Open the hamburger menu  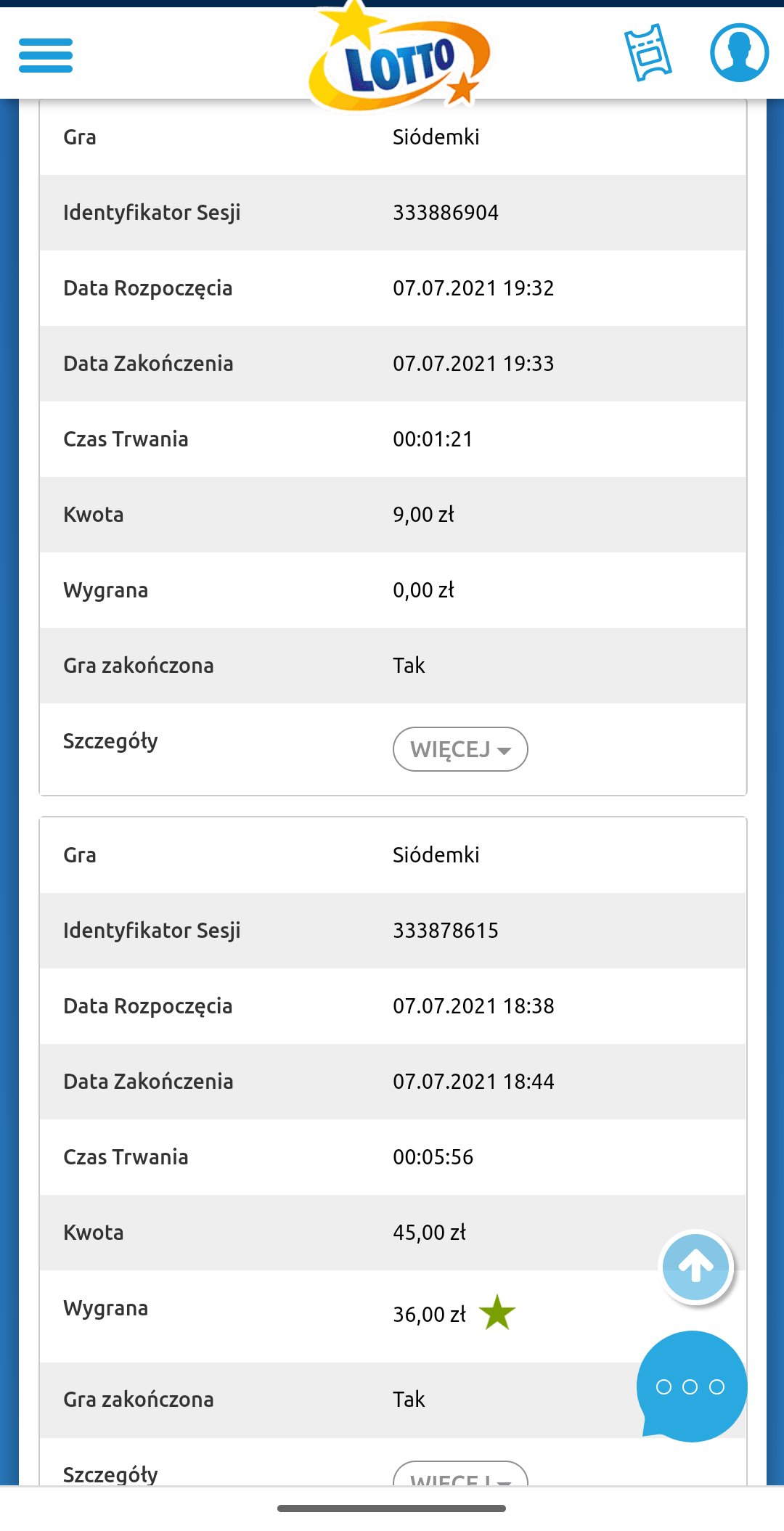pyautogui.click(x=46, y=55)
